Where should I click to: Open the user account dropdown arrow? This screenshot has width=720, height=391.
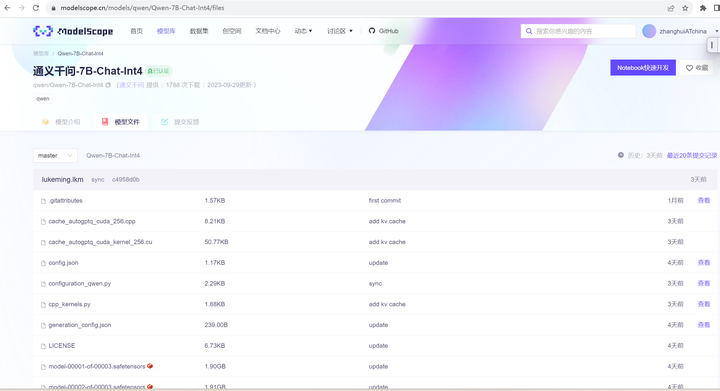coord(716,31)
